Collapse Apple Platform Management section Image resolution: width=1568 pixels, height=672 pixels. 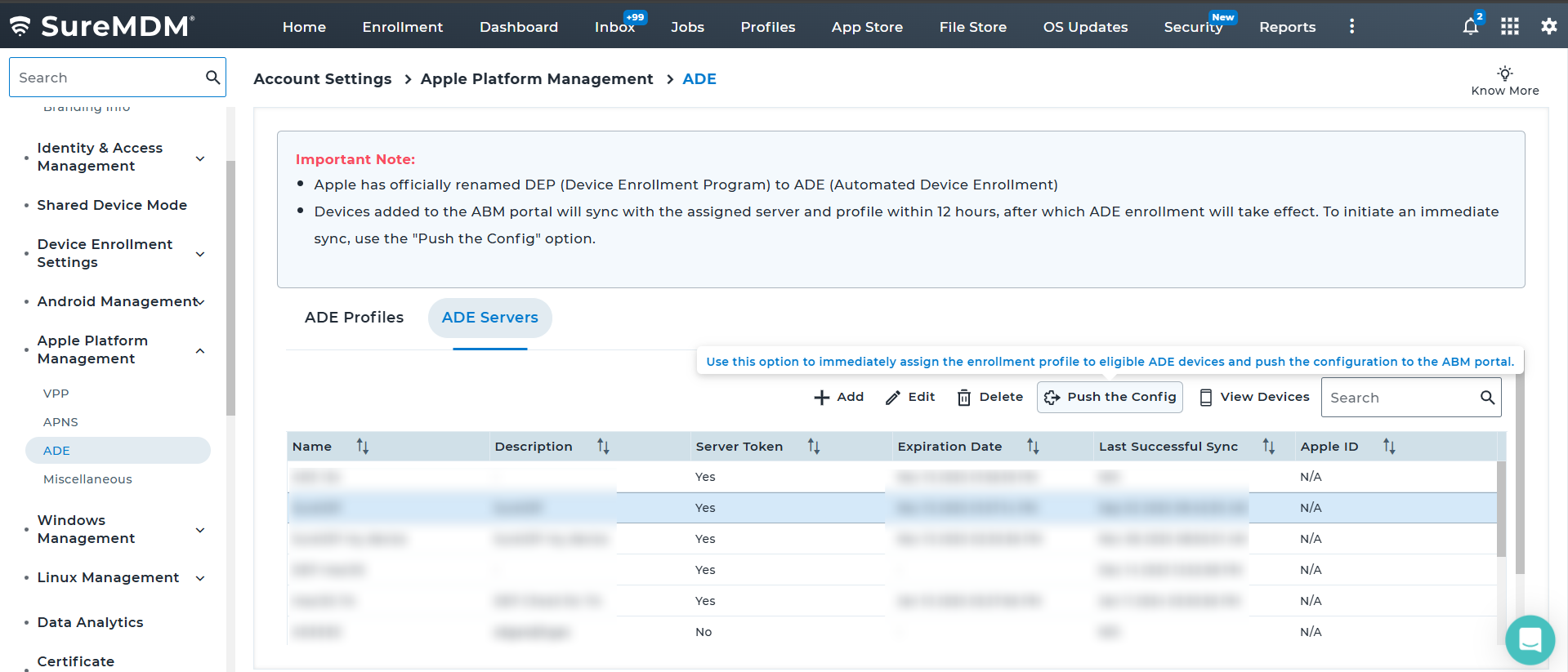(200, 350)
